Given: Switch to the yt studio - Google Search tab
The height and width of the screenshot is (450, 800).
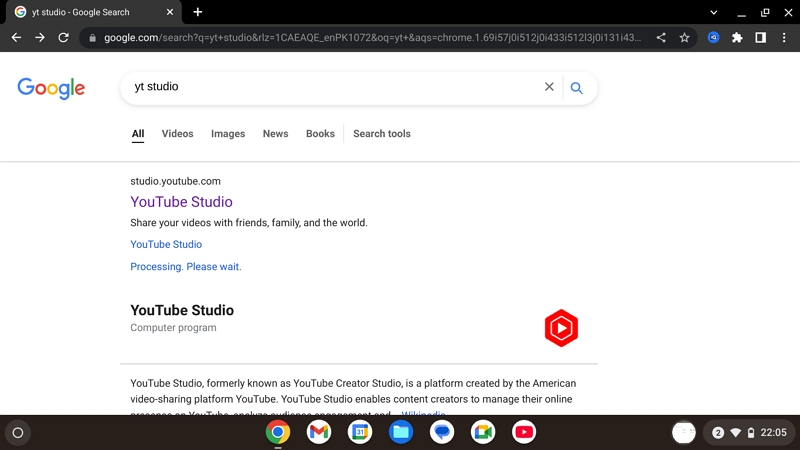Looking at the screenshot, I should (x=92, y=12).
